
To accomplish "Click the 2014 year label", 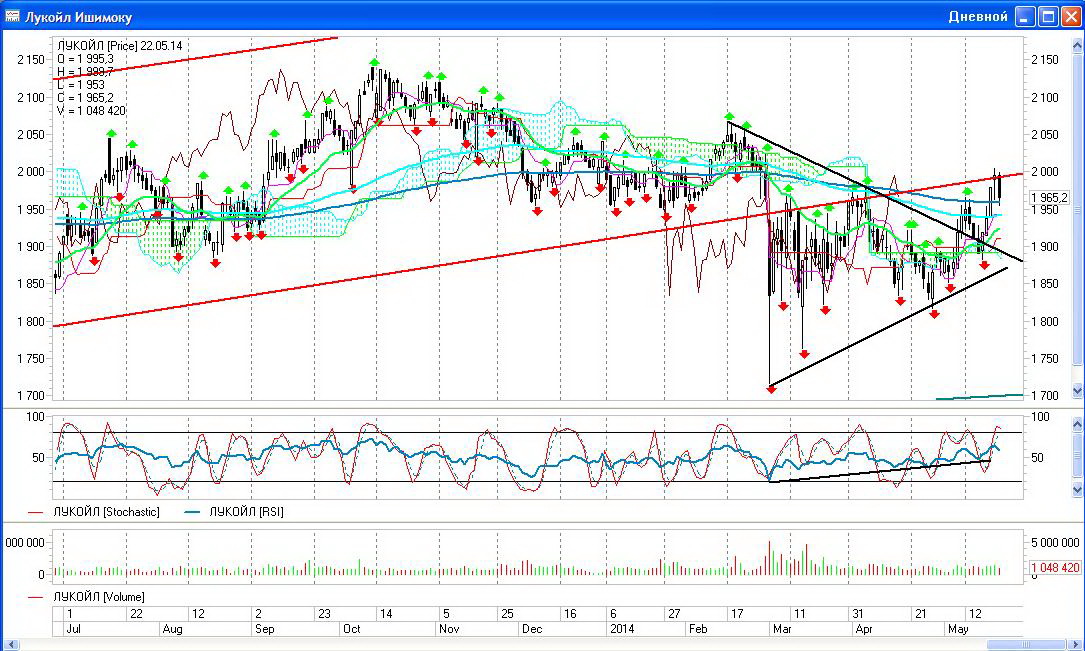I will (621, 629).
